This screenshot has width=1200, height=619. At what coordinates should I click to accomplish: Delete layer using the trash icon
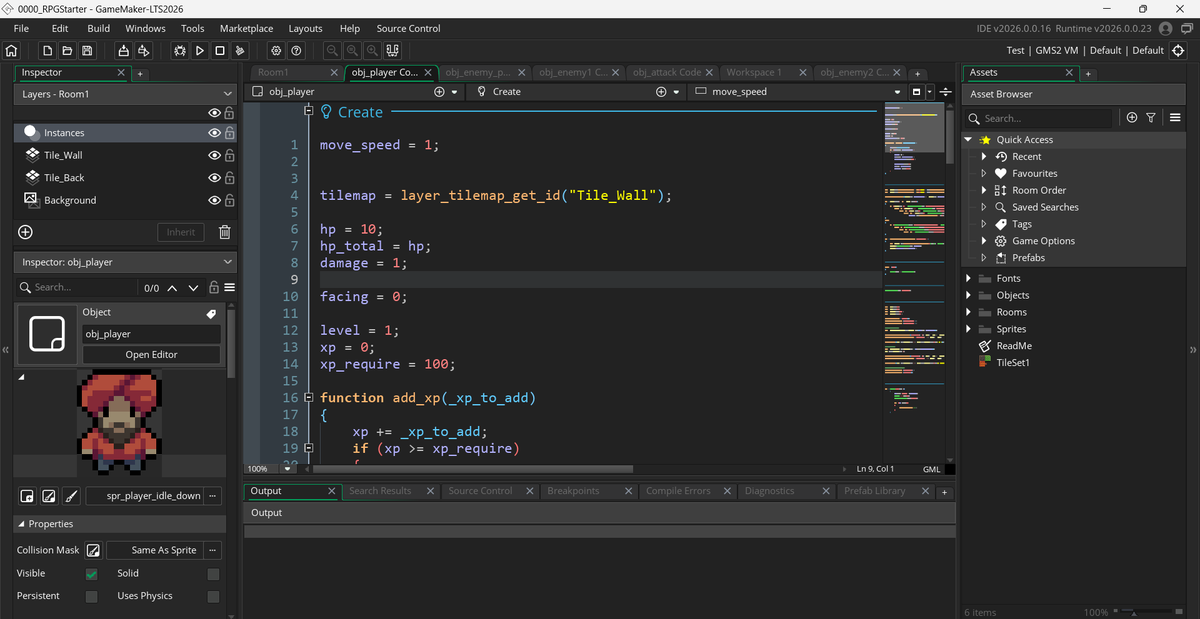tap(225, 232)
